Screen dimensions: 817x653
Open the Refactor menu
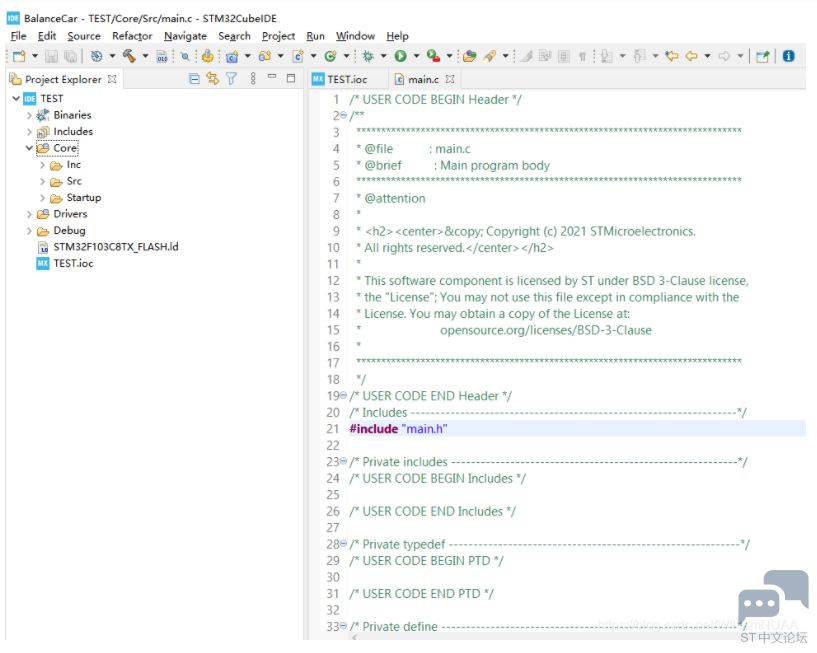tap(132, 36)
